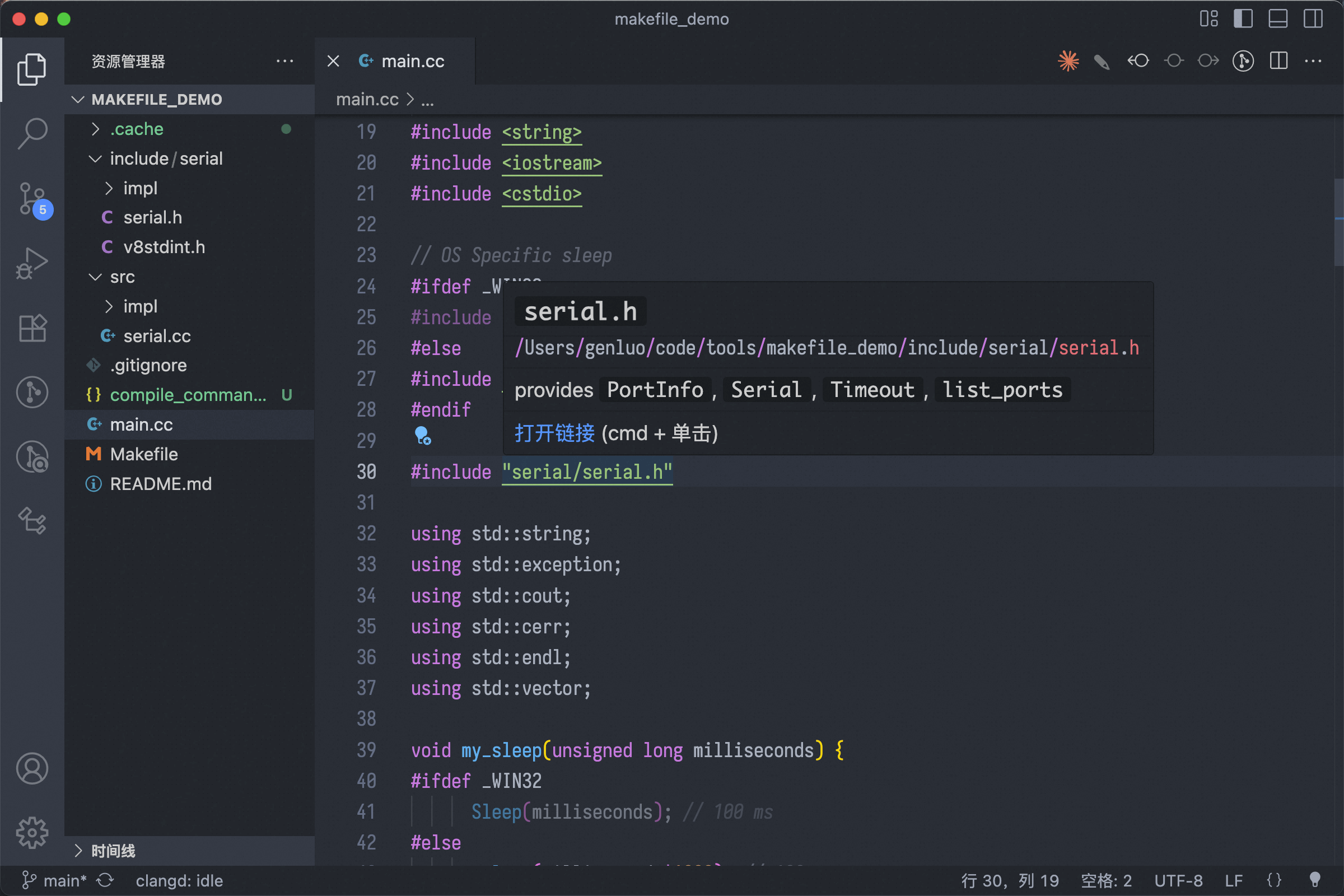Viewport: 1344px width, 896px height.
Task: Follow the "serial/serial.h" include link
Action: tap(587, 472)
